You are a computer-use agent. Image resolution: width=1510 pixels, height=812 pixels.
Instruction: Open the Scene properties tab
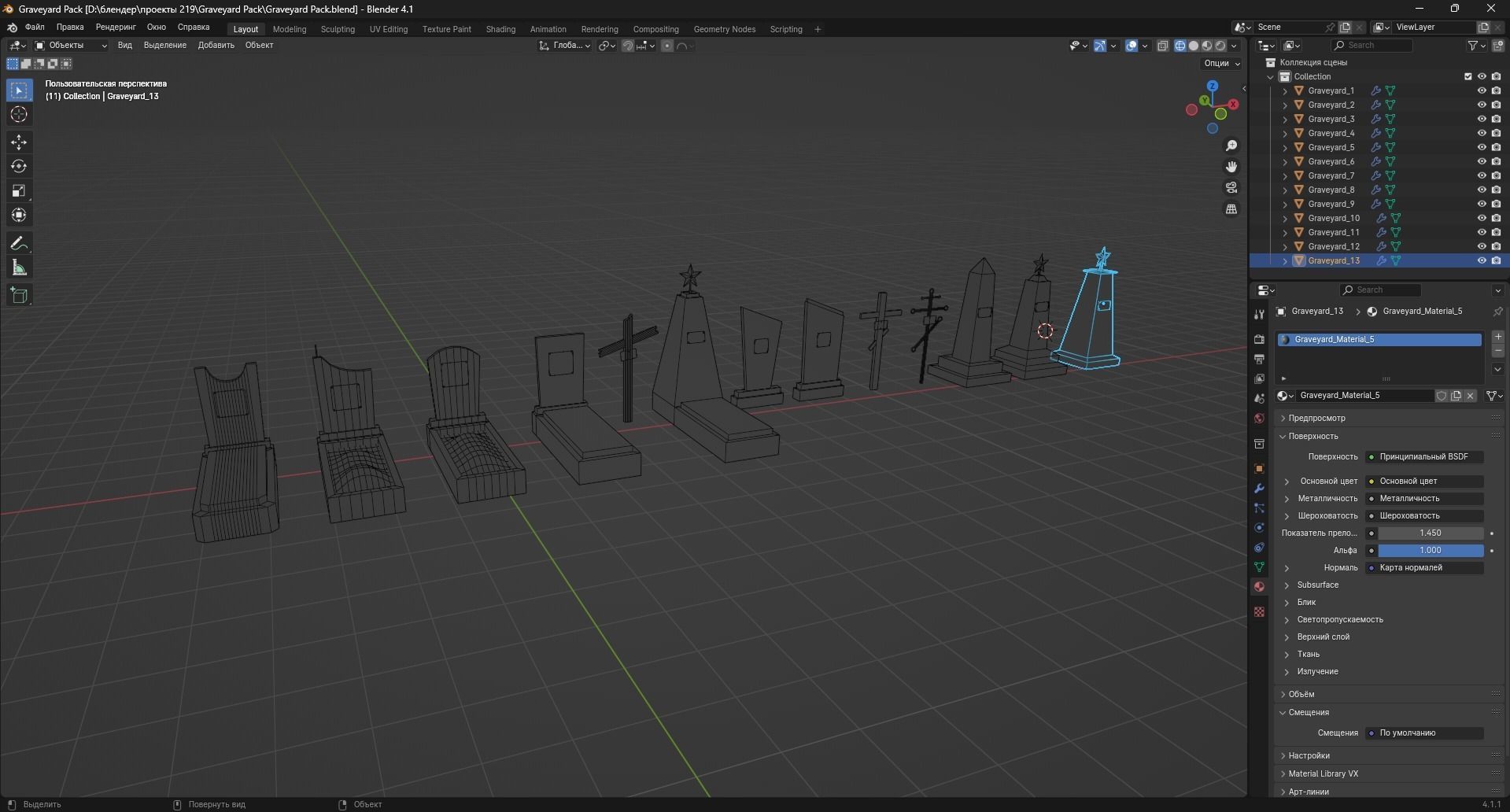(x=1259, y=399)
